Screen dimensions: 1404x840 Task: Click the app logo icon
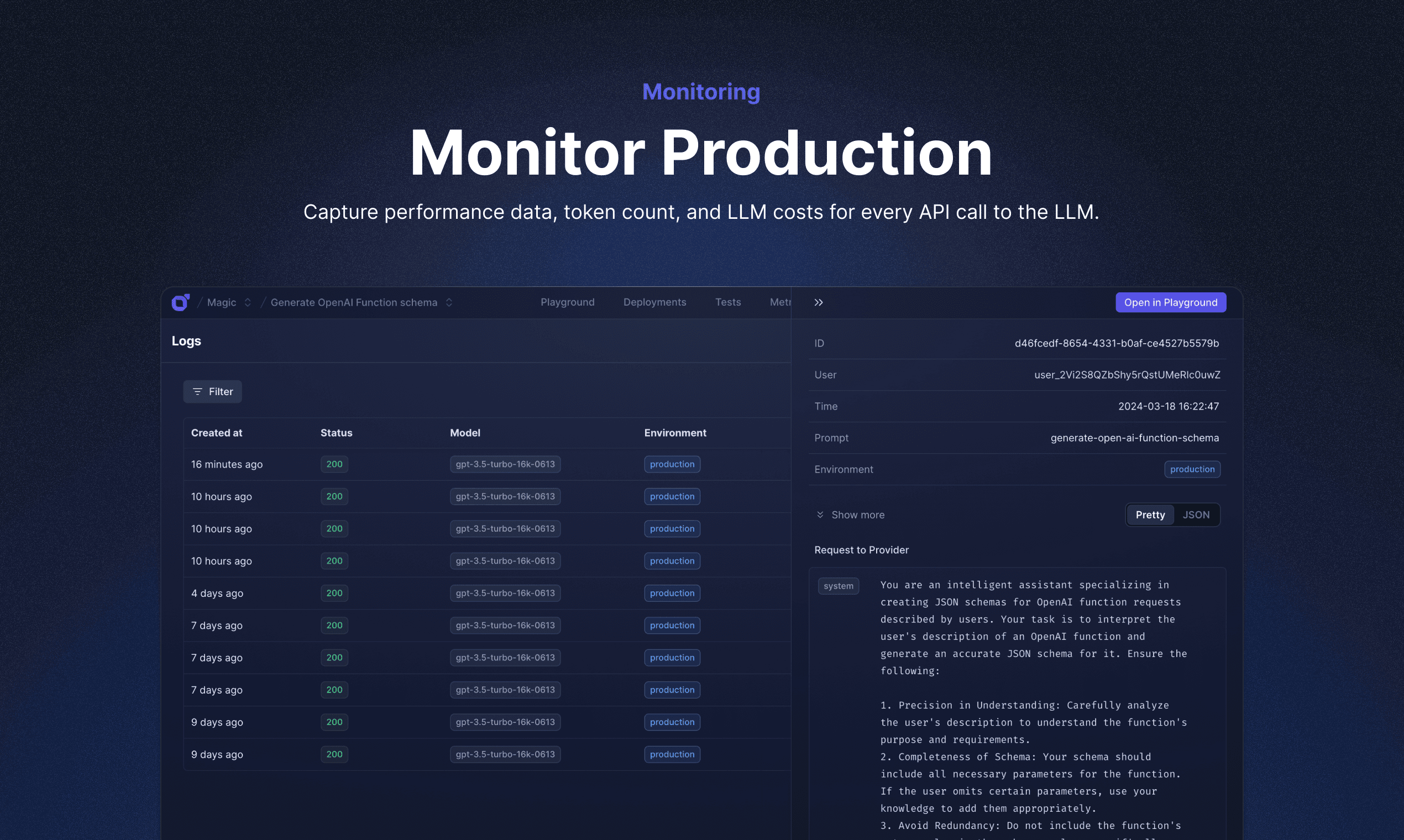click(x=180, y=302)
